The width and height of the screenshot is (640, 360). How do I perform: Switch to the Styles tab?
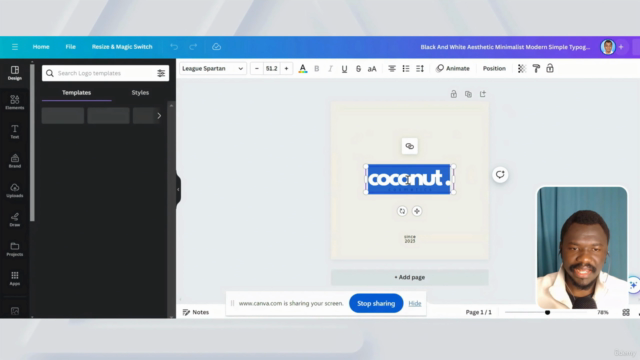tap(140, 93)
